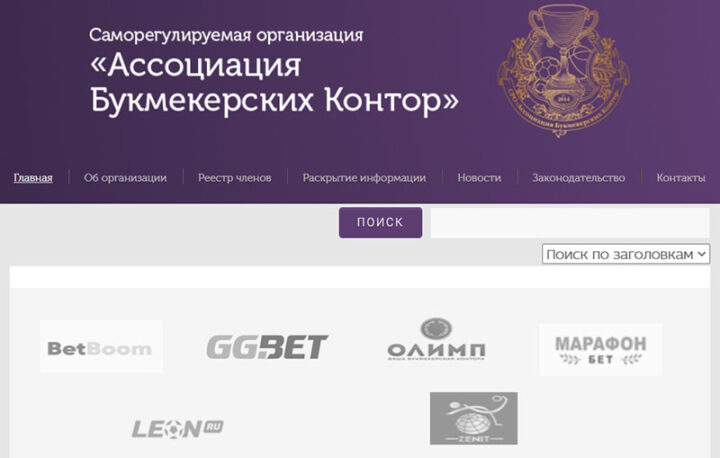The image size is (720, 458).
Task: Navigate to Раскрытие информации section
Action: [364, 178]
